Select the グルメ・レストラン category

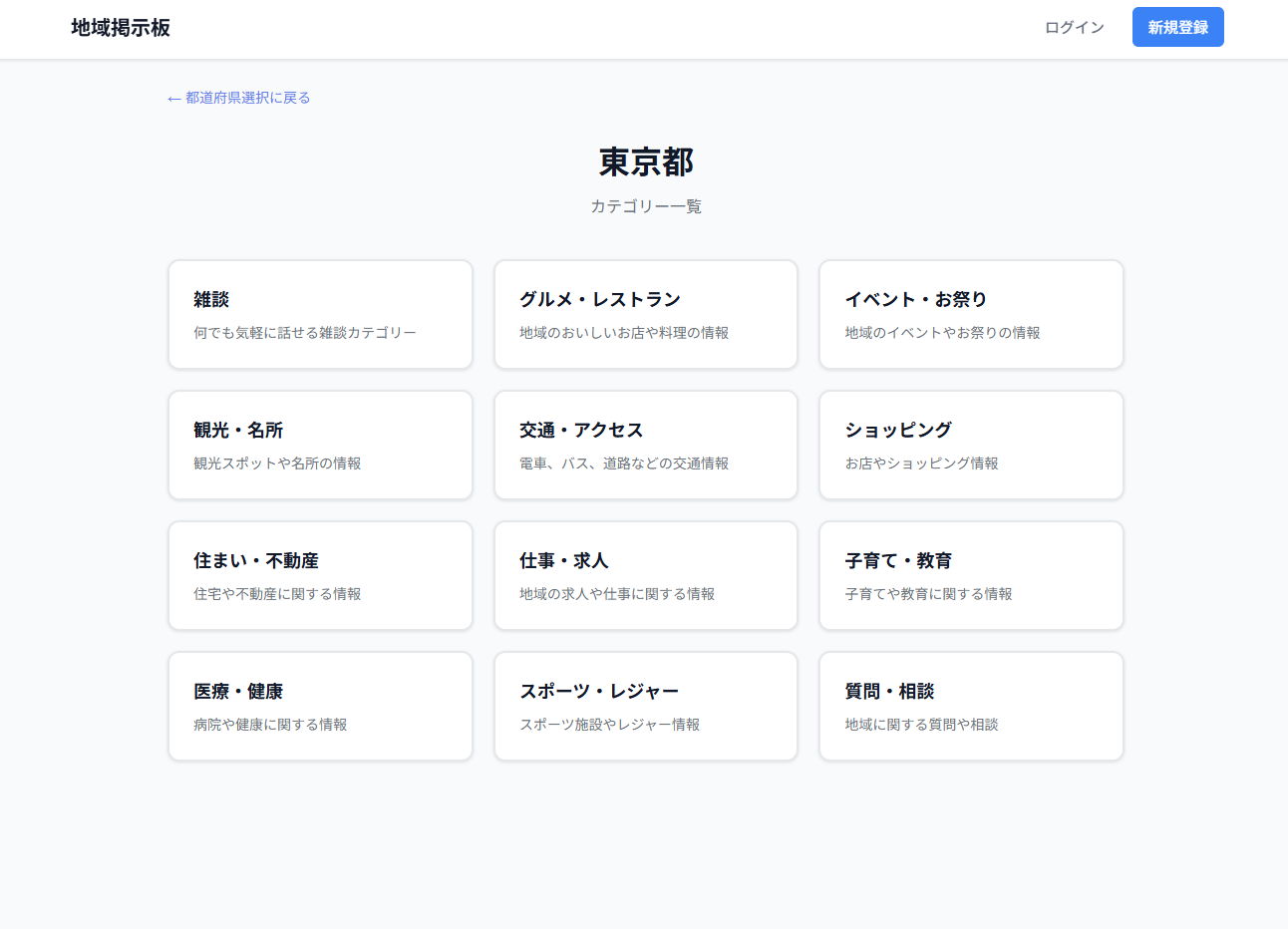click(x=645, y=314)
